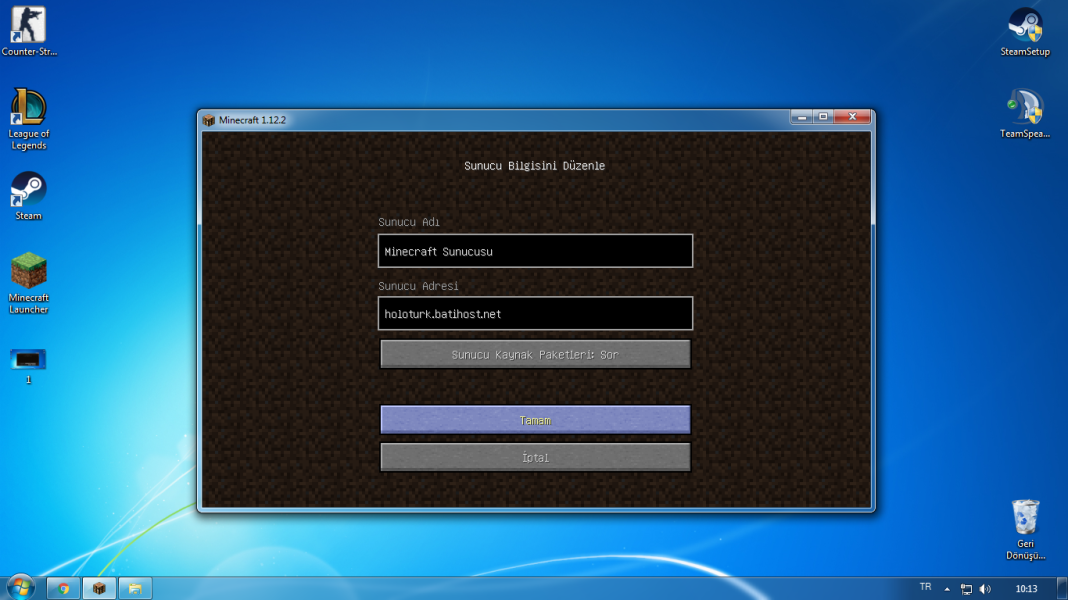
Task: Click the Minecraft window title bar icon
Action: point(208,121)
